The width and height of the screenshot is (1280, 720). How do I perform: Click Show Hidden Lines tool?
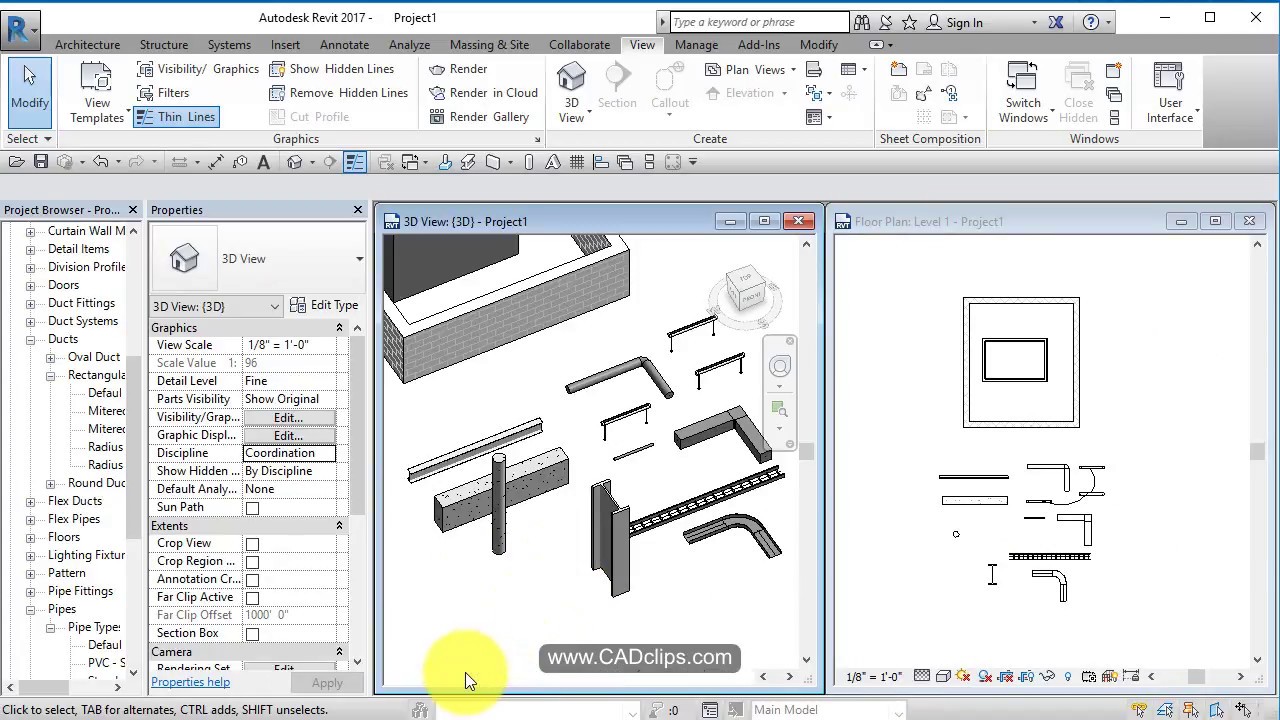click(331, 69)
